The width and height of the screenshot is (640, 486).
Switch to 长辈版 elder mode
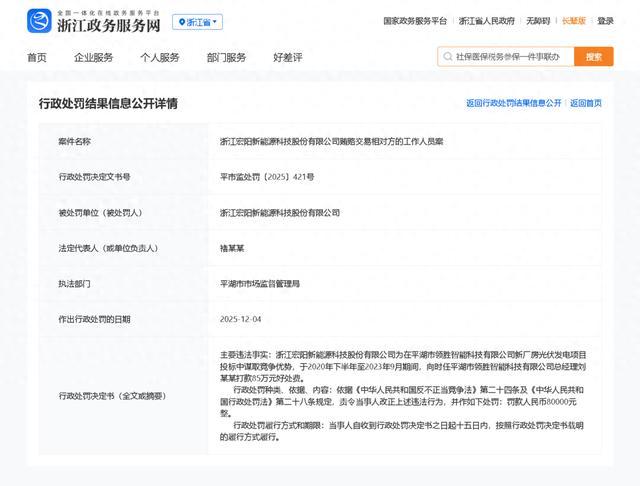pyautogui.click(x=574, y=21)
